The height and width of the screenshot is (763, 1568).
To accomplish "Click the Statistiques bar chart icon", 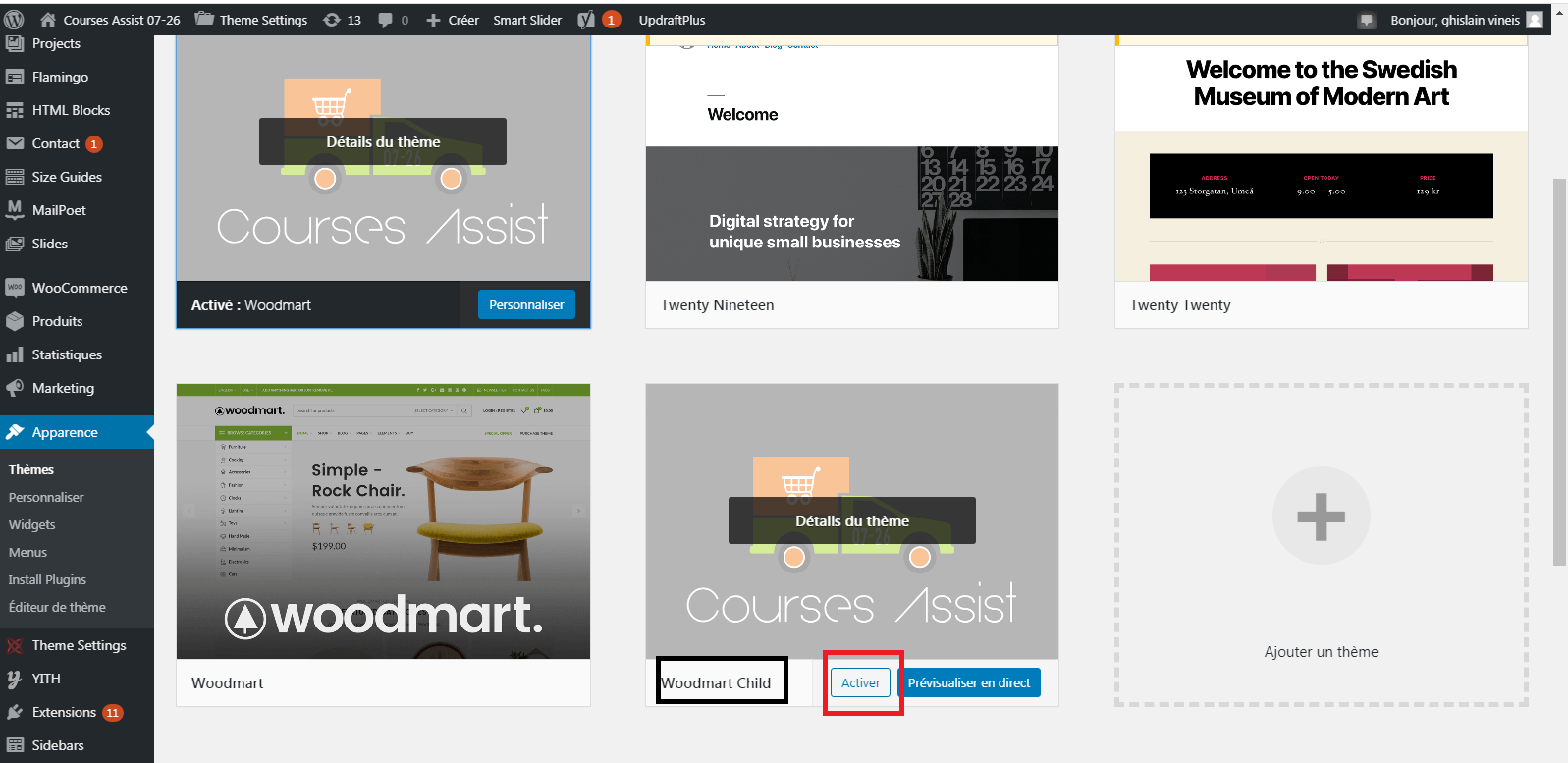I will pos(15,354).
